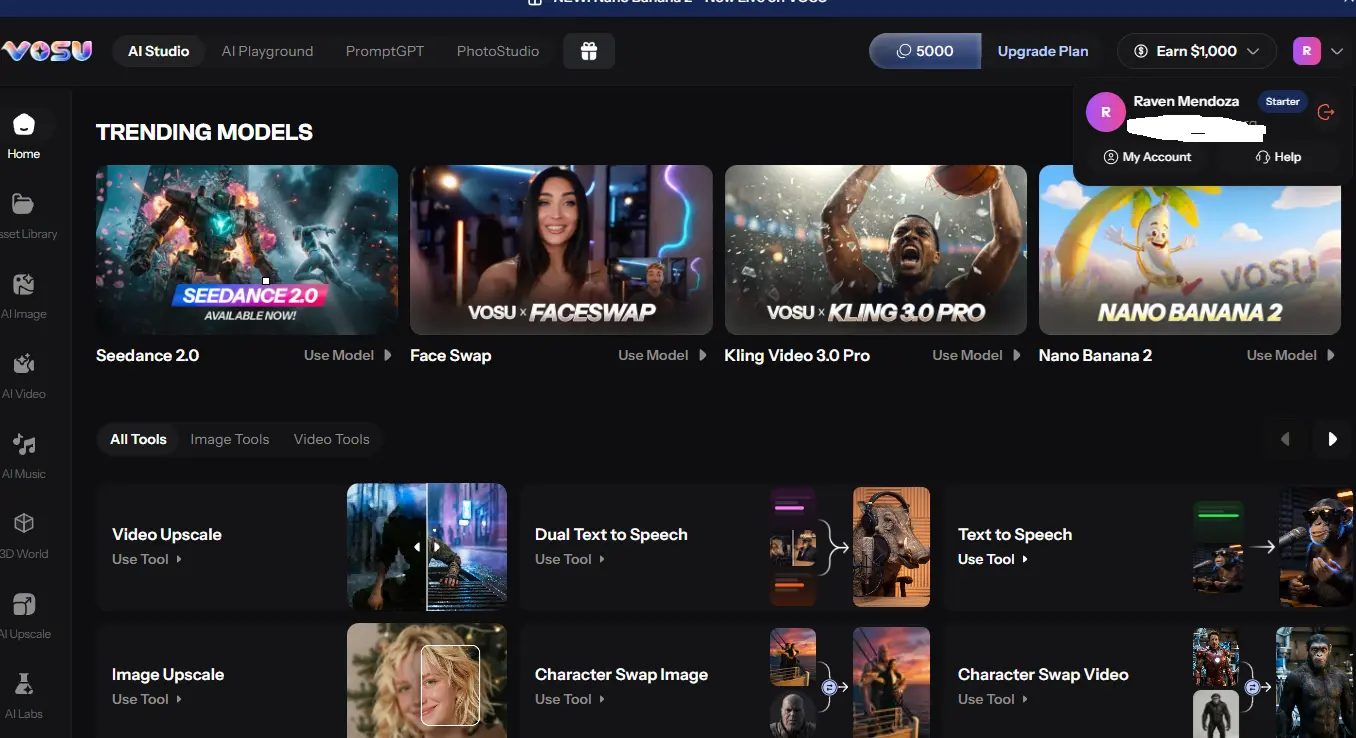1356x738 pixels.
Task: Select the All Tools filter tab
Action: pos(138,439)
